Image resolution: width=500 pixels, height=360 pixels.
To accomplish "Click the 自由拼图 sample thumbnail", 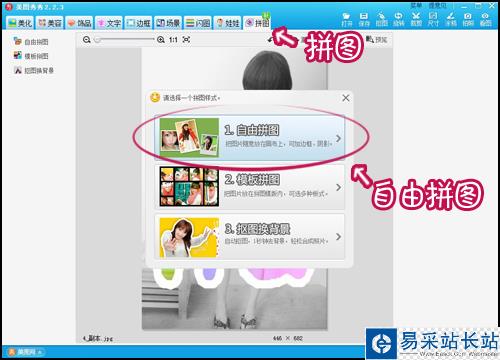I will click(x=189, y=137).
